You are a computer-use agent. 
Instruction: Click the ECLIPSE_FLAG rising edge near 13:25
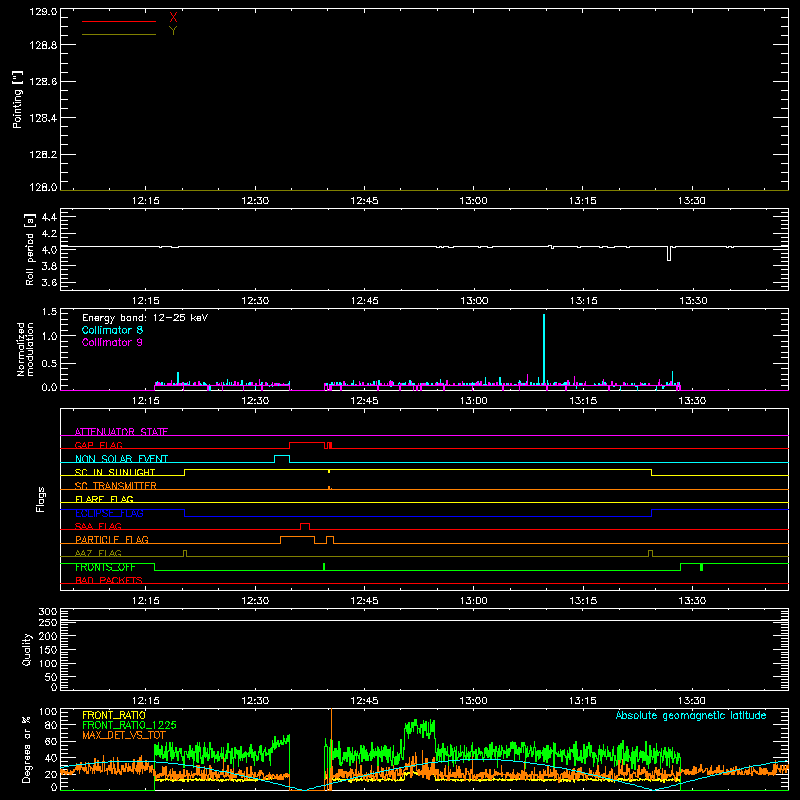point(652,513)
